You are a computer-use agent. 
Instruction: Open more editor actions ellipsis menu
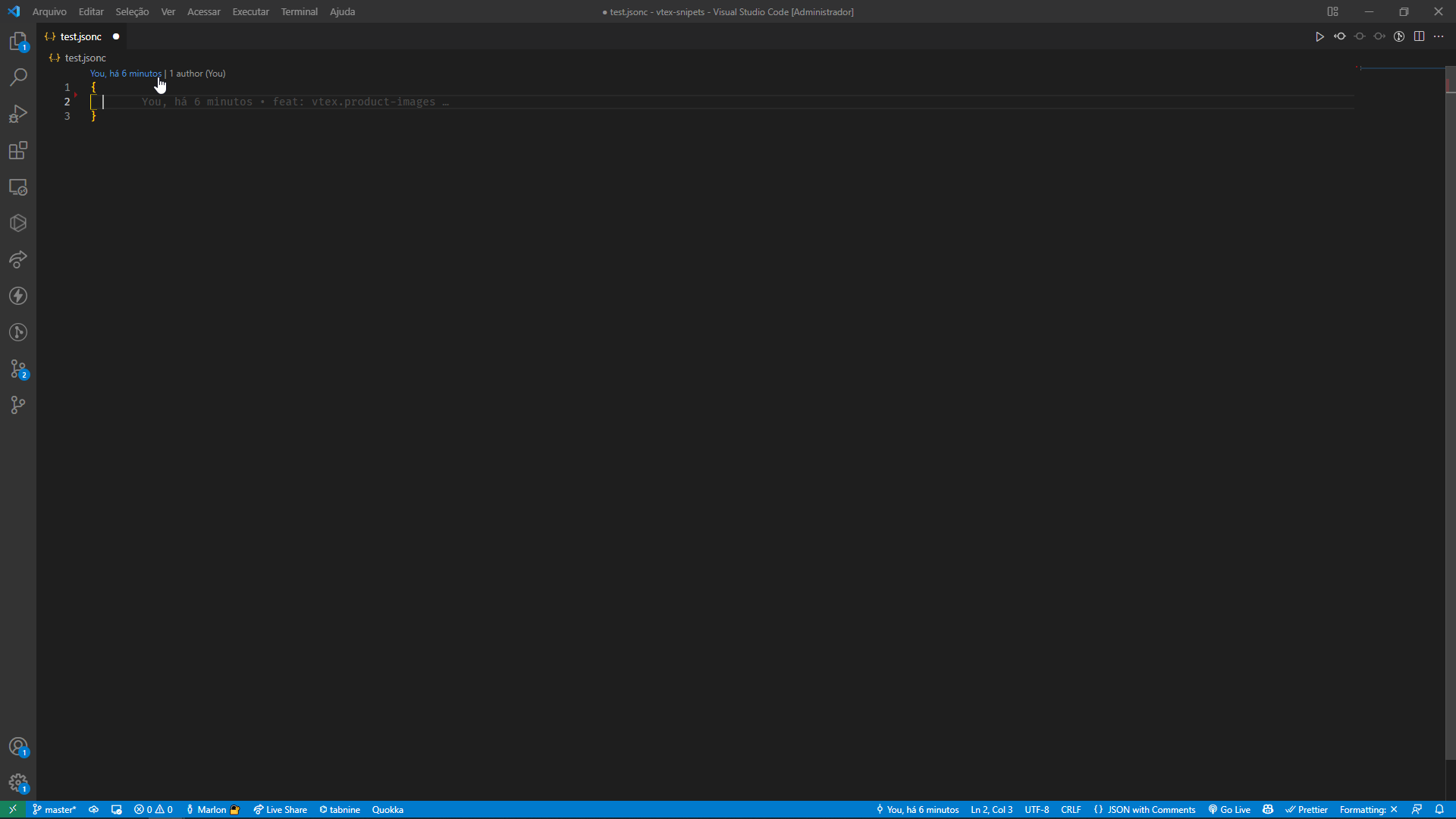(1439, 36)
